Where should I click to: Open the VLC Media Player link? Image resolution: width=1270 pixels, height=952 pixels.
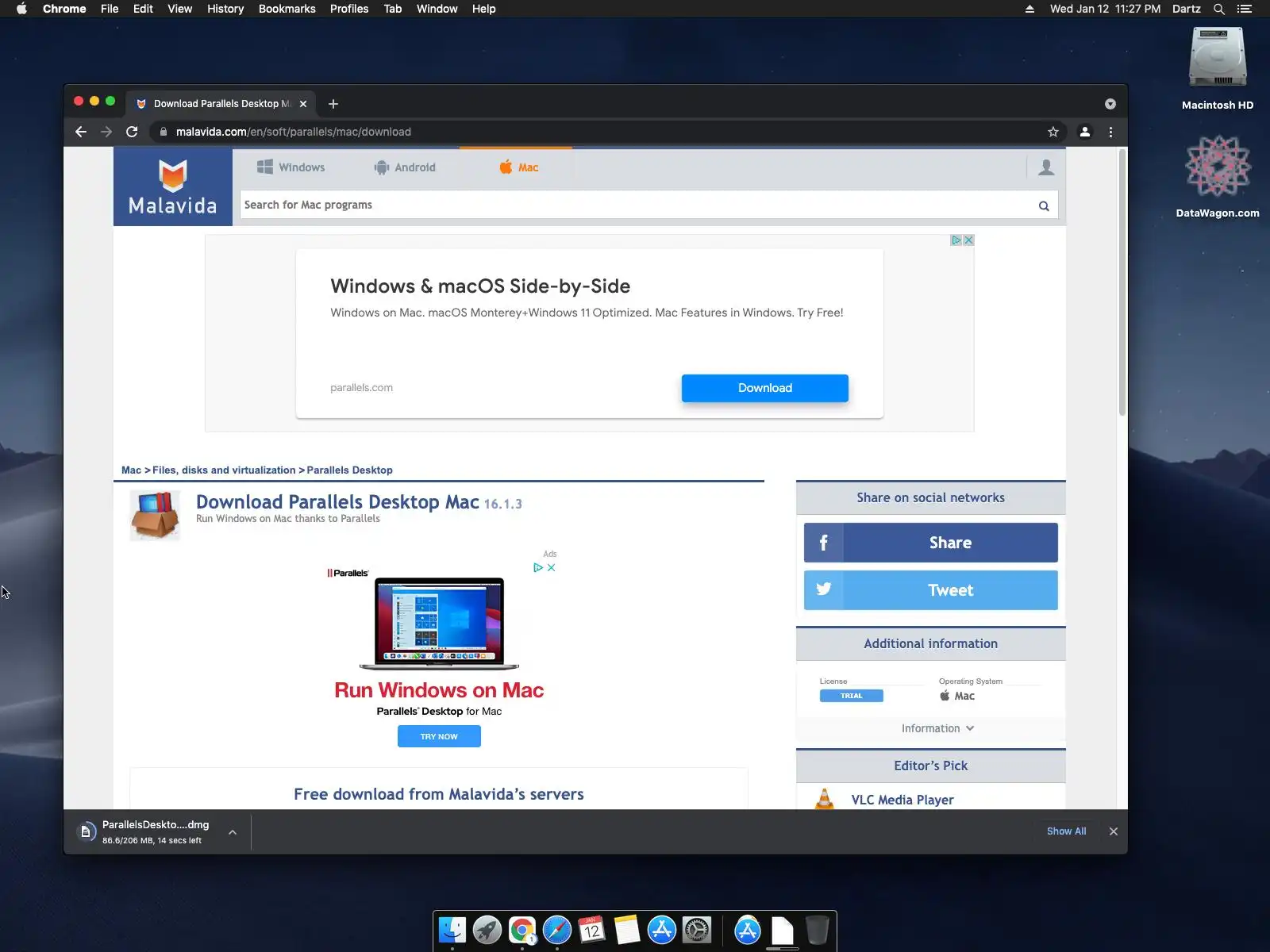[x=902, y=800]
